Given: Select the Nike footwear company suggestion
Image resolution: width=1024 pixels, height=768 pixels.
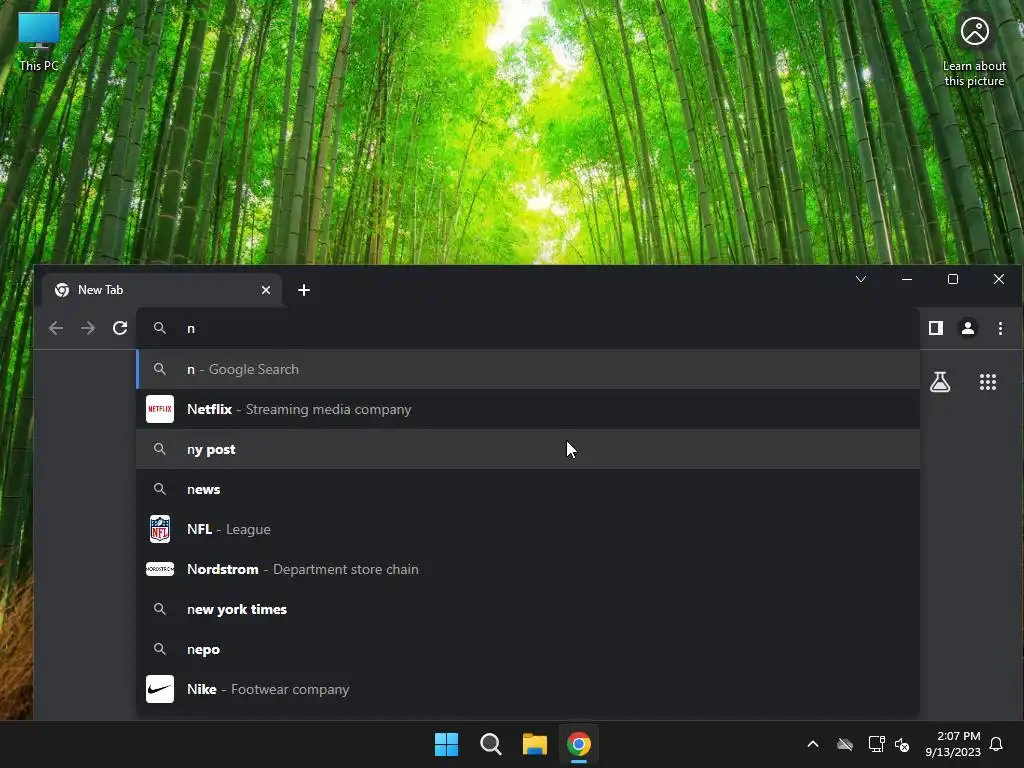Looking at the screenshot, I should 528,689.
